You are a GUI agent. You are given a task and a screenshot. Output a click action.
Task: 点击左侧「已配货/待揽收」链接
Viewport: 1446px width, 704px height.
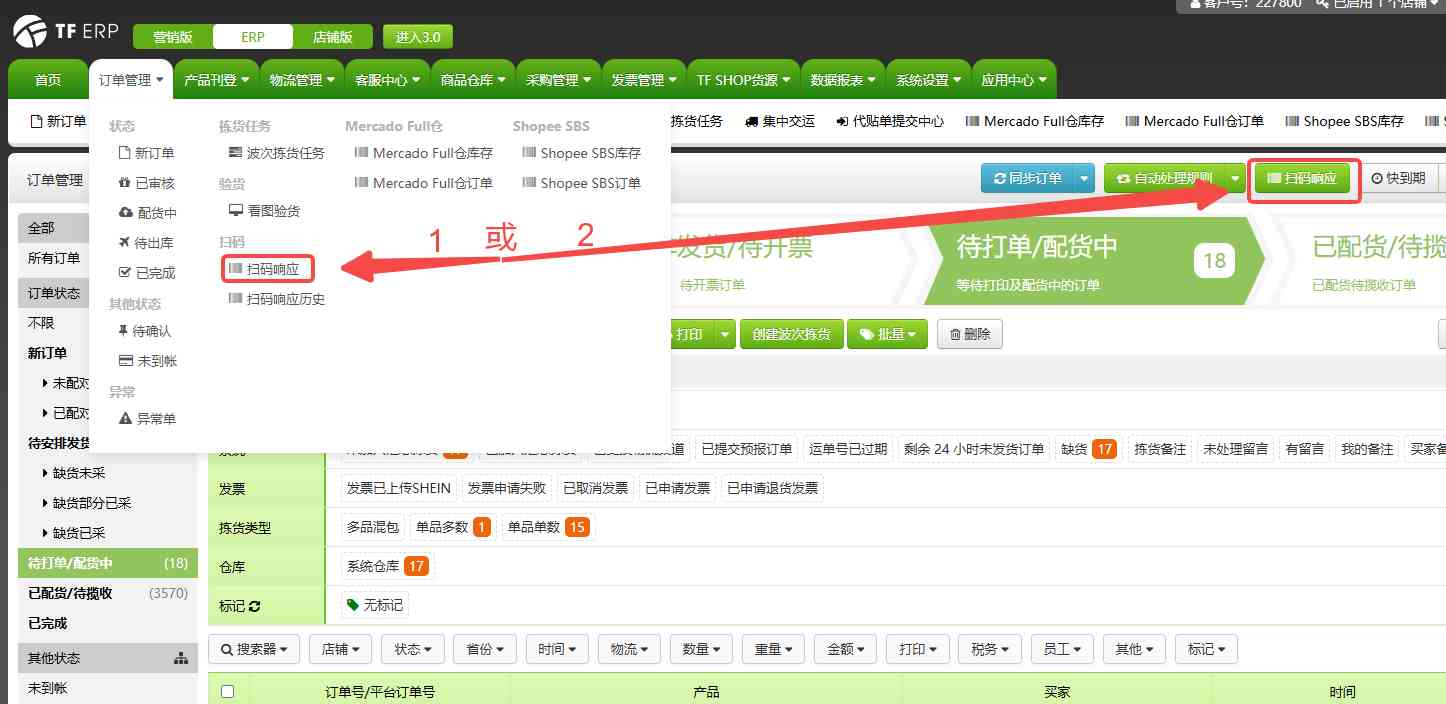point(70,593)
